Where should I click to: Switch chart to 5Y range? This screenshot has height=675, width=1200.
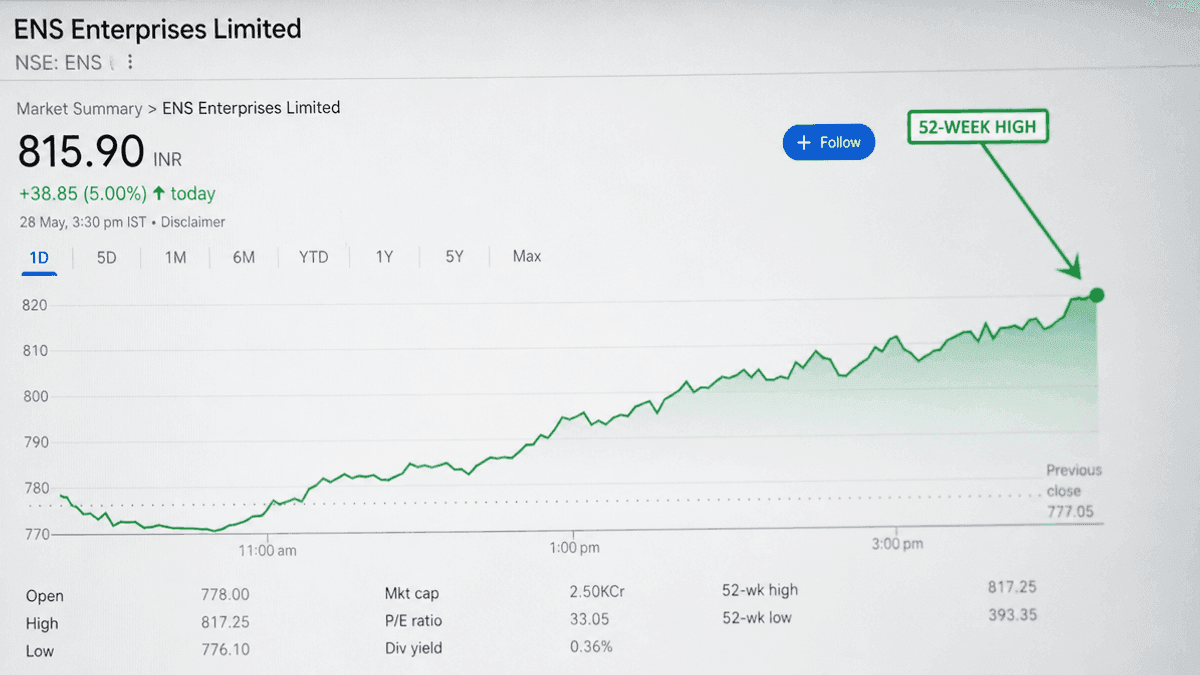[x=455, y=257]
